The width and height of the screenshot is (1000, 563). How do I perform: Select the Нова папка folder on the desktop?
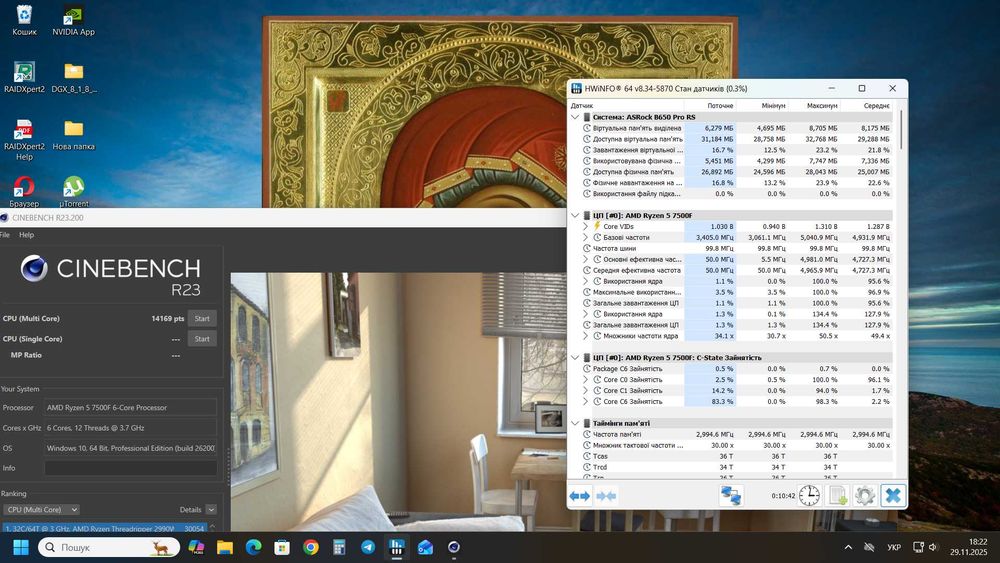(x=73, y=135)
